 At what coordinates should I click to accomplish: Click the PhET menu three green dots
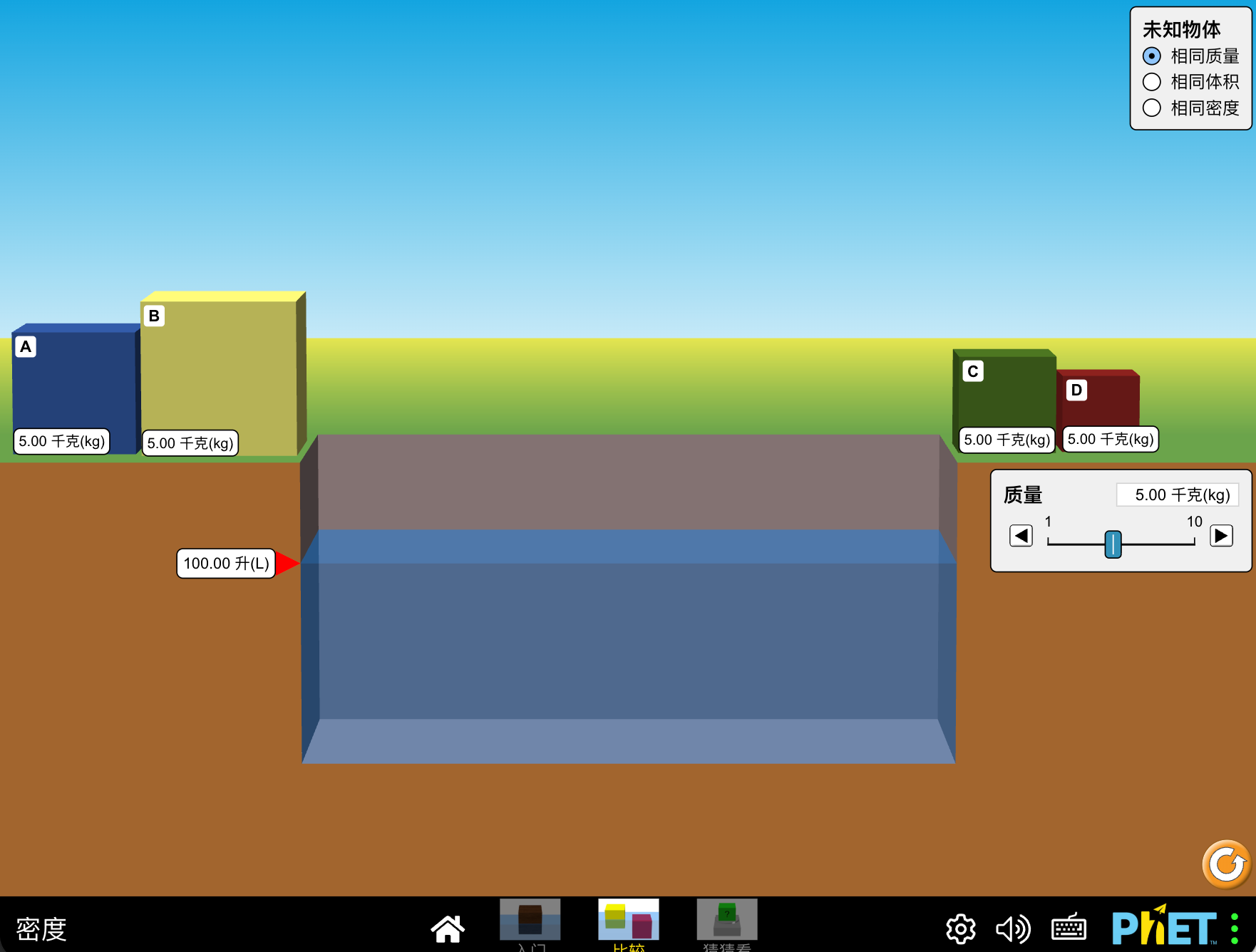[1235, 928]
